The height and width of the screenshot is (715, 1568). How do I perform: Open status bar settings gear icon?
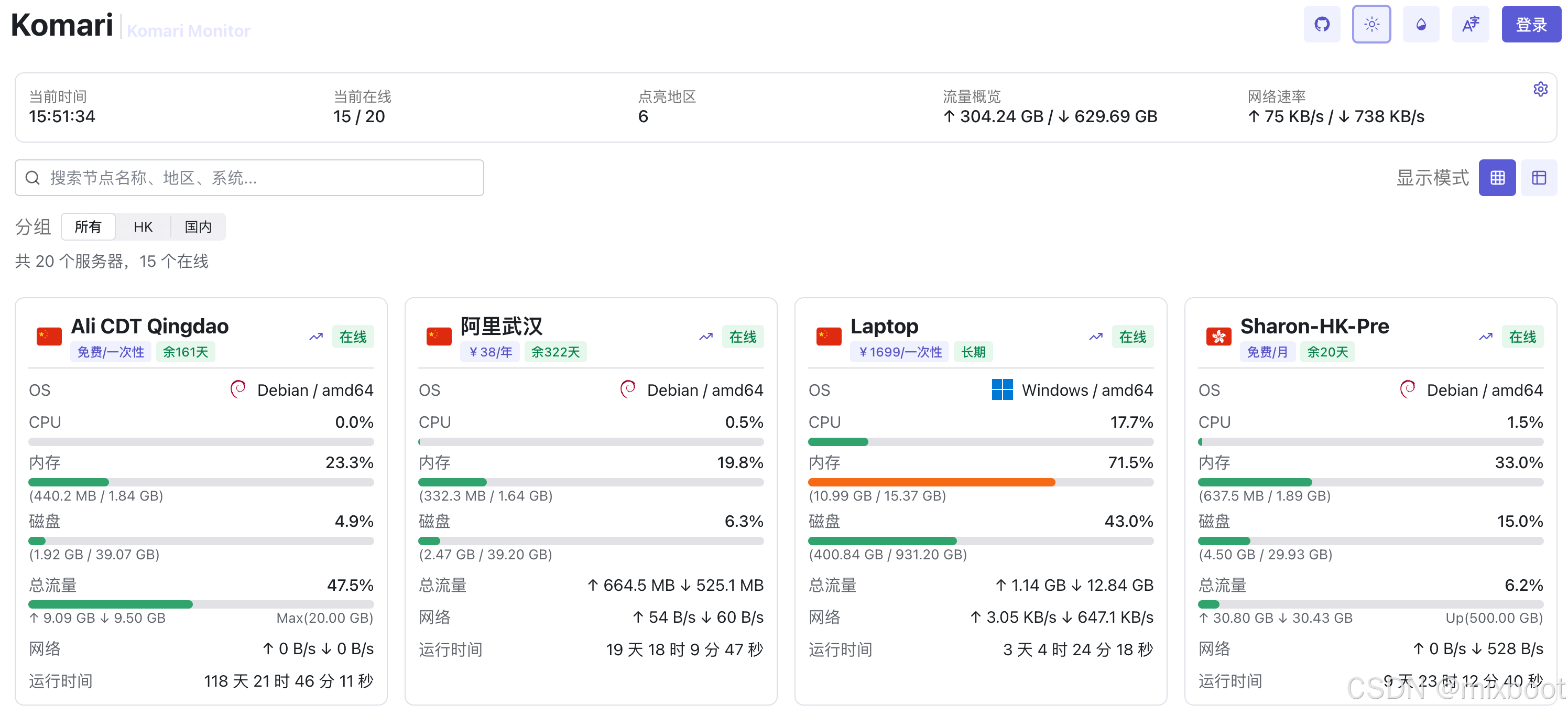coord(1540,90)
